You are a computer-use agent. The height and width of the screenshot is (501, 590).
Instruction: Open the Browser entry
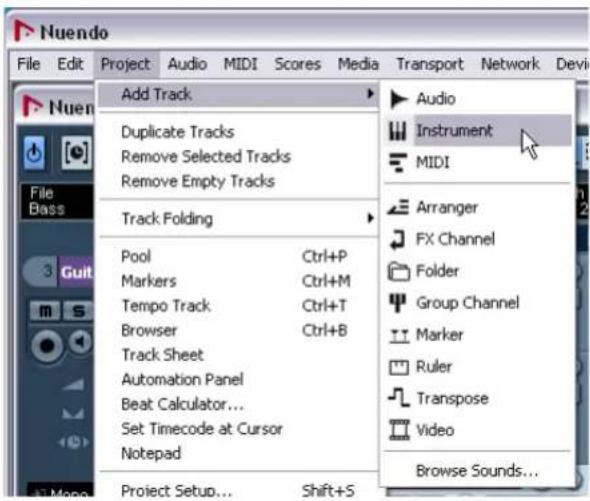[x=238, y=330]
